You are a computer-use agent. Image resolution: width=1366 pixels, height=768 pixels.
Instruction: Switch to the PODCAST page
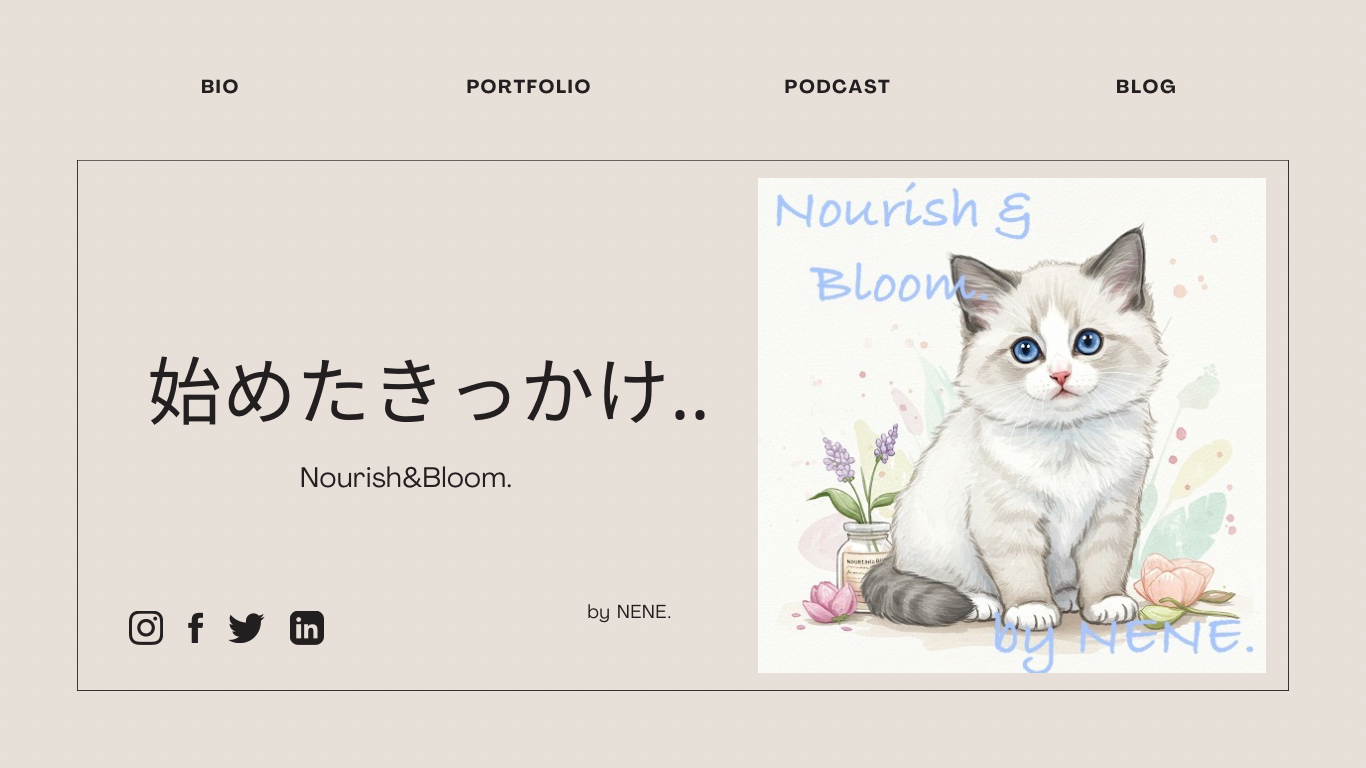pos(837,87)
